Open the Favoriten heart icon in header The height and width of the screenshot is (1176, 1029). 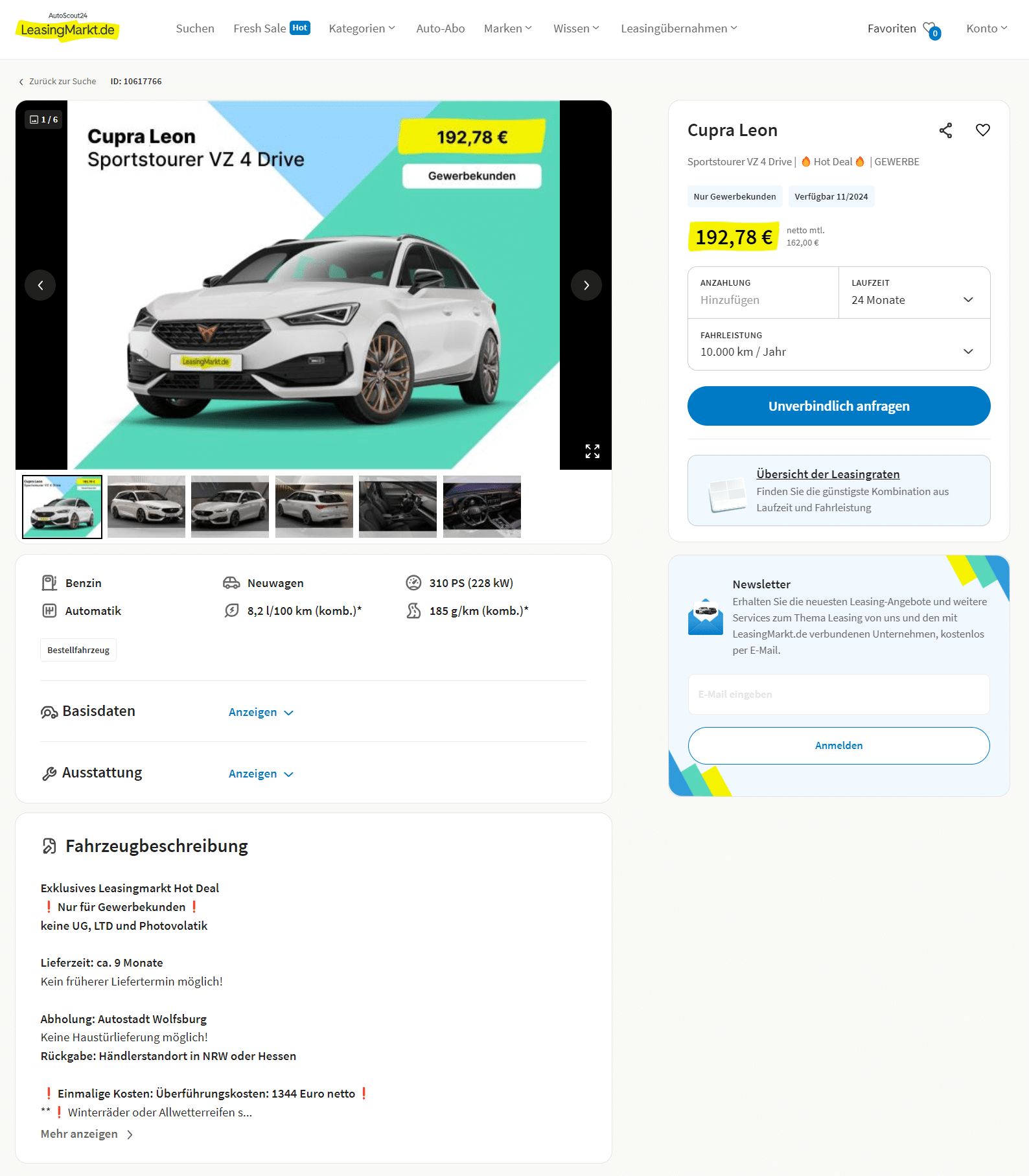[931, 30]
